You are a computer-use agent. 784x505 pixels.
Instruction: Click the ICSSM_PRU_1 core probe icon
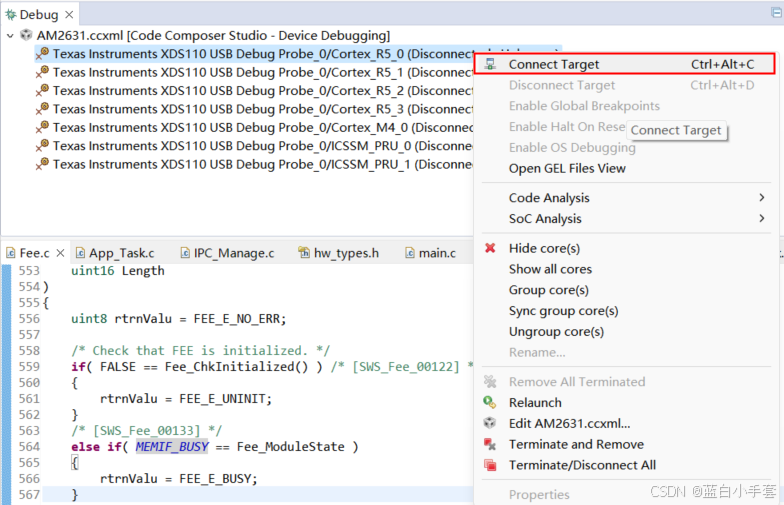coord(42,164)
